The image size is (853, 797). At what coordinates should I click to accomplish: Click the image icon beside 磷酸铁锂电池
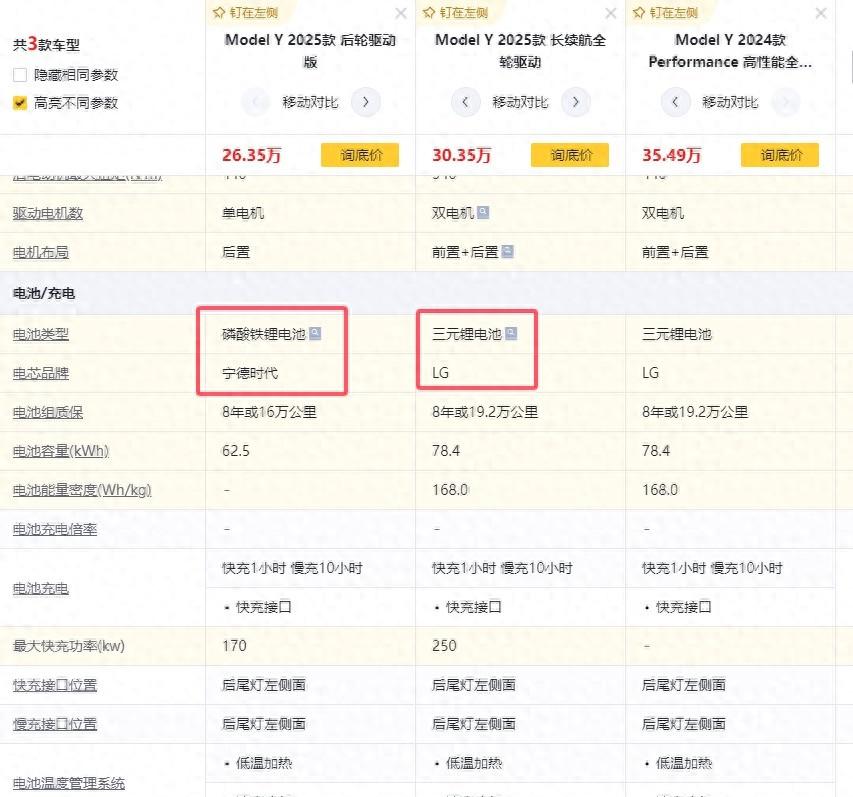[315, 333]
